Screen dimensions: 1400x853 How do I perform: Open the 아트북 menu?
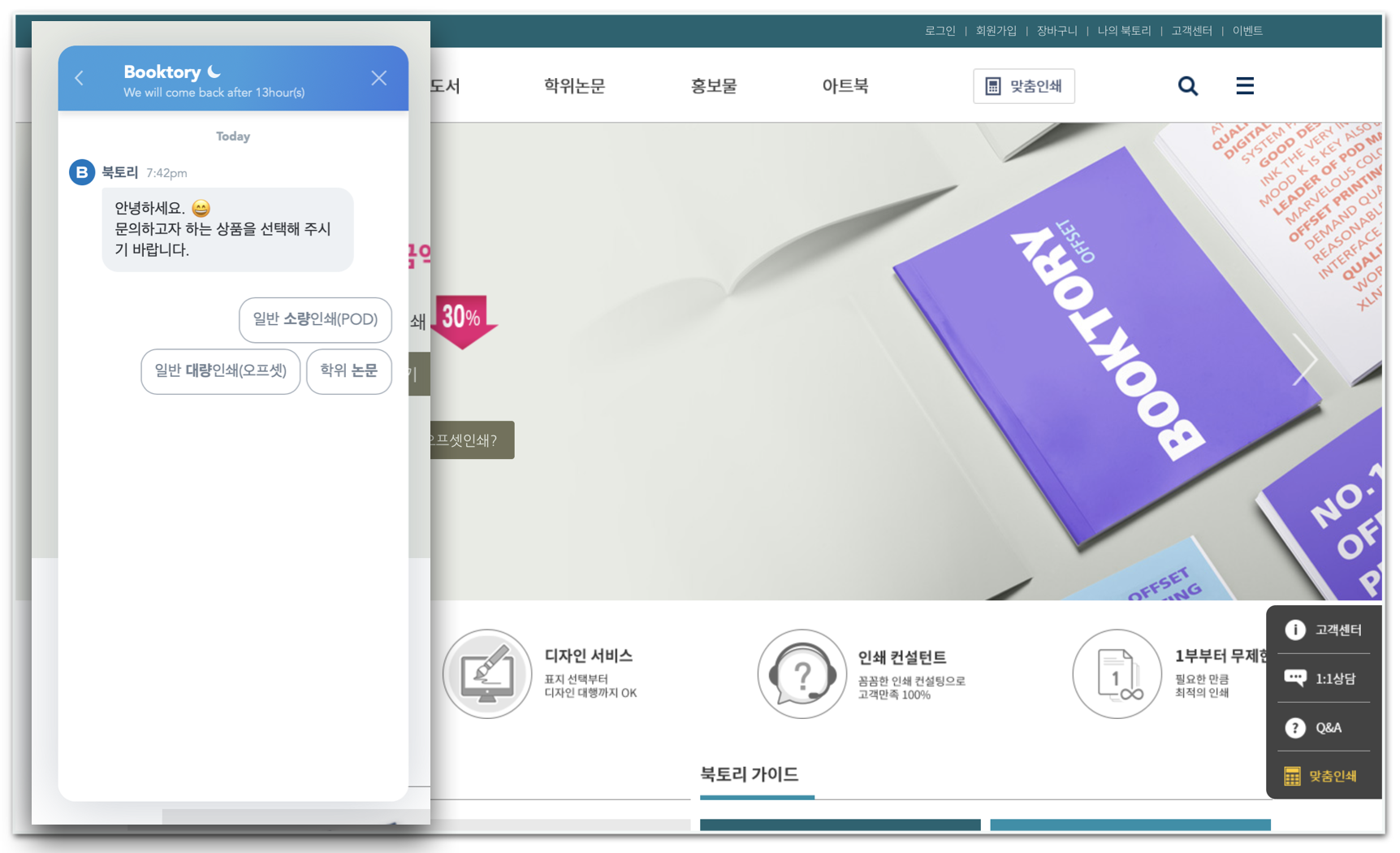[845, 86]
